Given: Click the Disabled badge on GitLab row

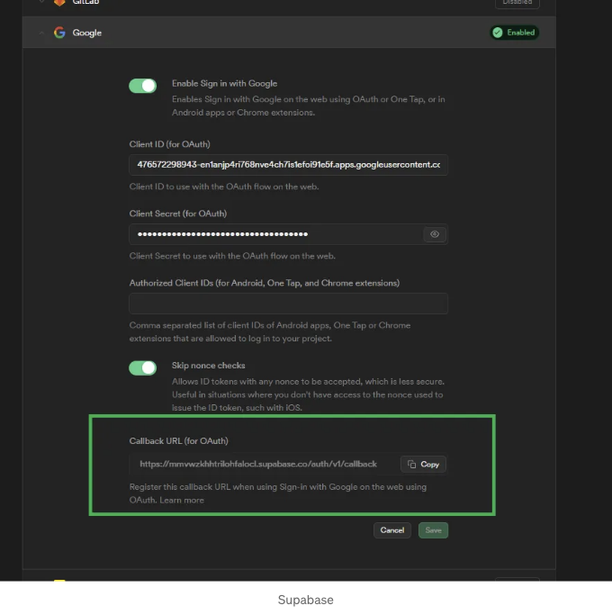Looking at the screenshot, I should pos(517,3).
